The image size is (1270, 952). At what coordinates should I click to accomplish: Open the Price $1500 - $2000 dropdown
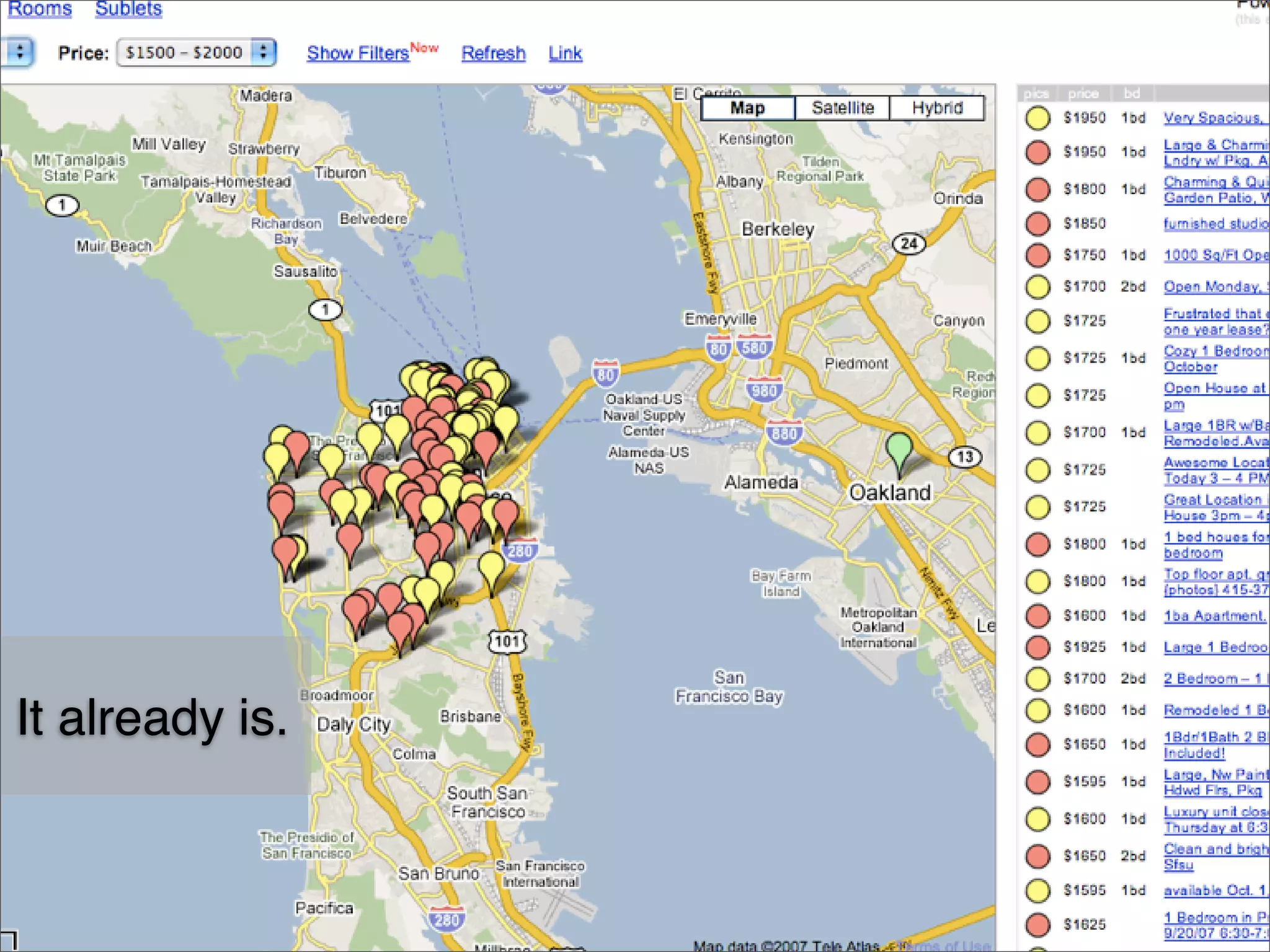click(x=197, y=53)
